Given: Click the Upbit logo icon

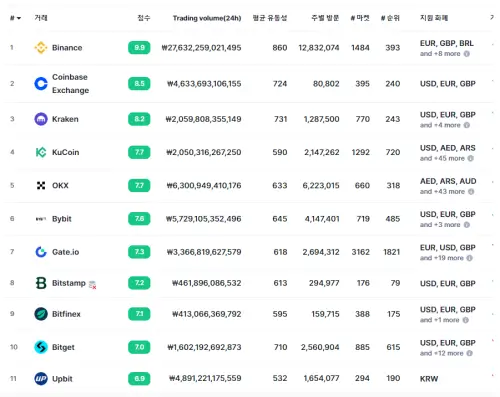Looking at the screenshot, I should (41, 379).
